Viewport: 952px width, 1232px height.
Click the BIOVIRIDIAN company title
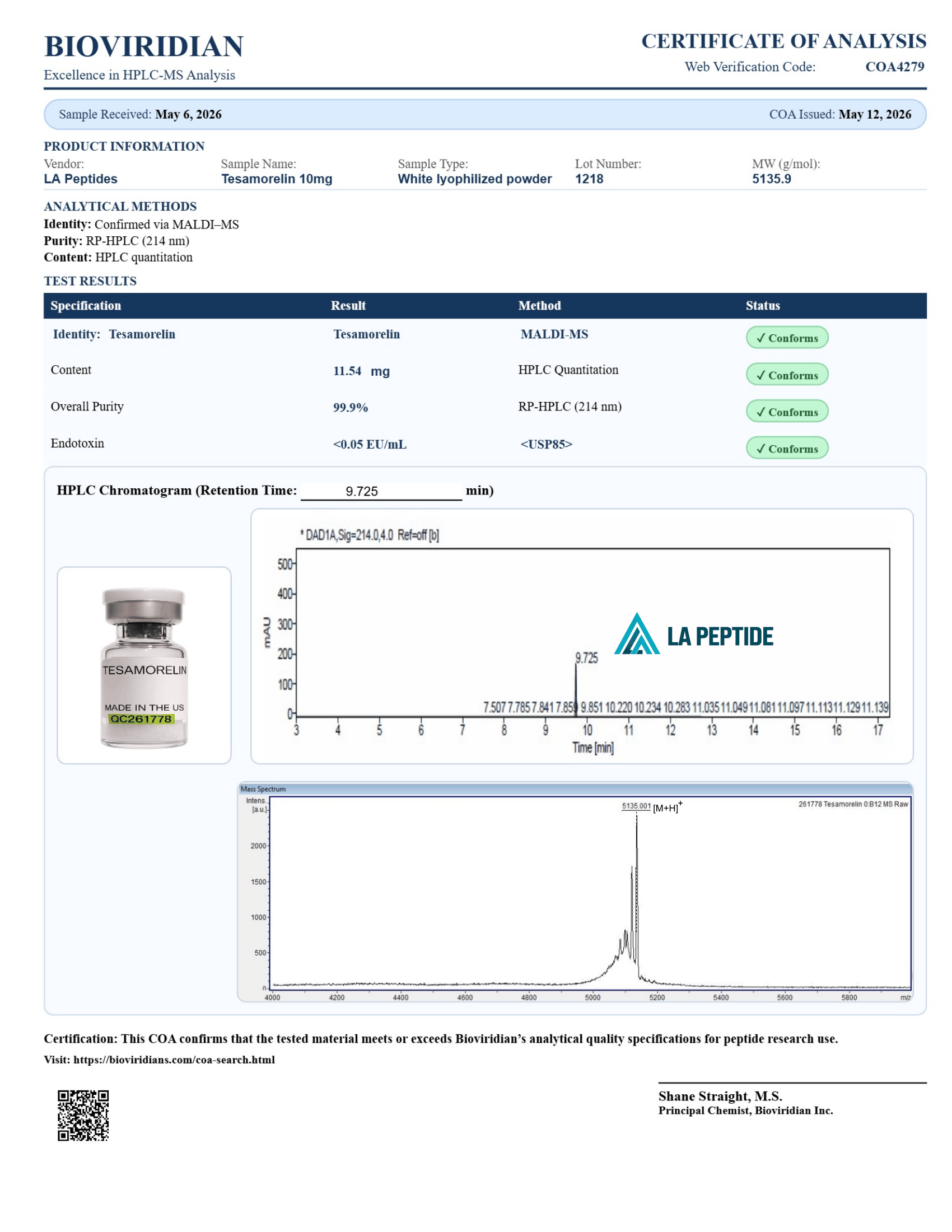coord(144,46)
